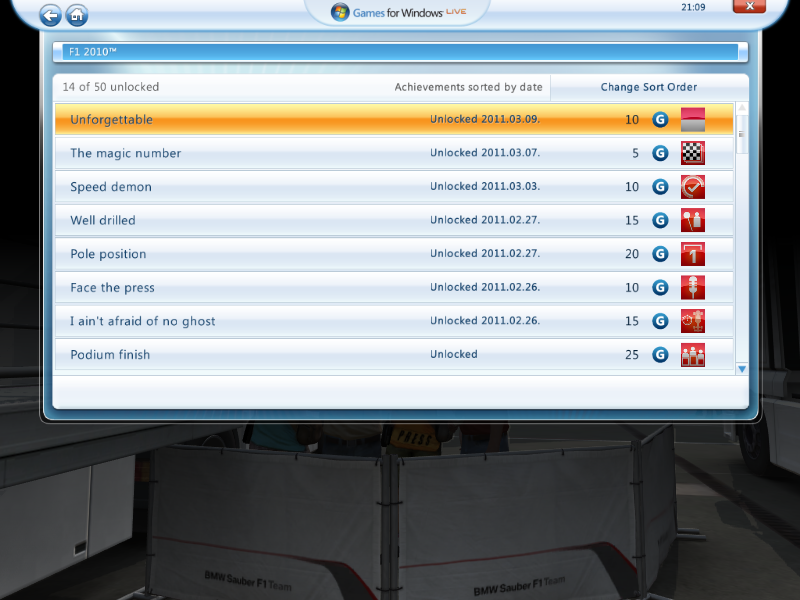Screen dimensions: 800x600
Task: Click the 21:09 clock display
Action: (693, 7)
